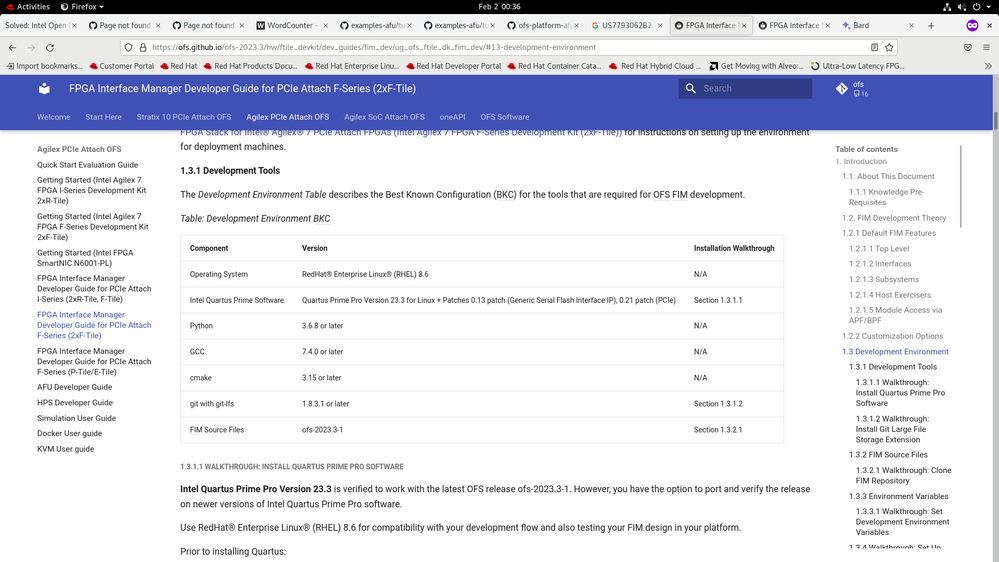Open the network status tray icon
Screen dimensions: 999x562
[947, 6]
